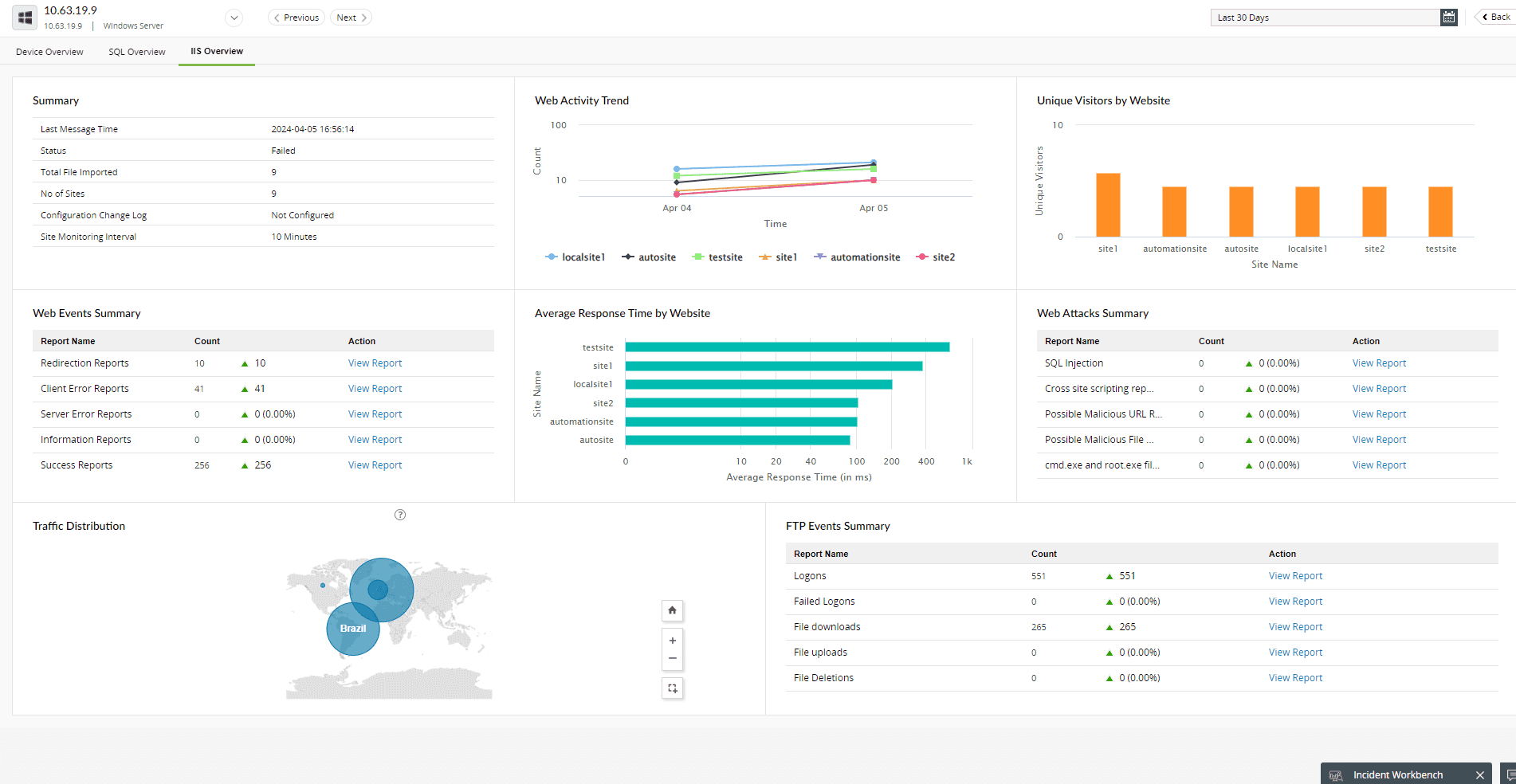This screenshot has width=1516, height=784.
Task: View Report for Client Error Reports
Action: coord(375,389)
